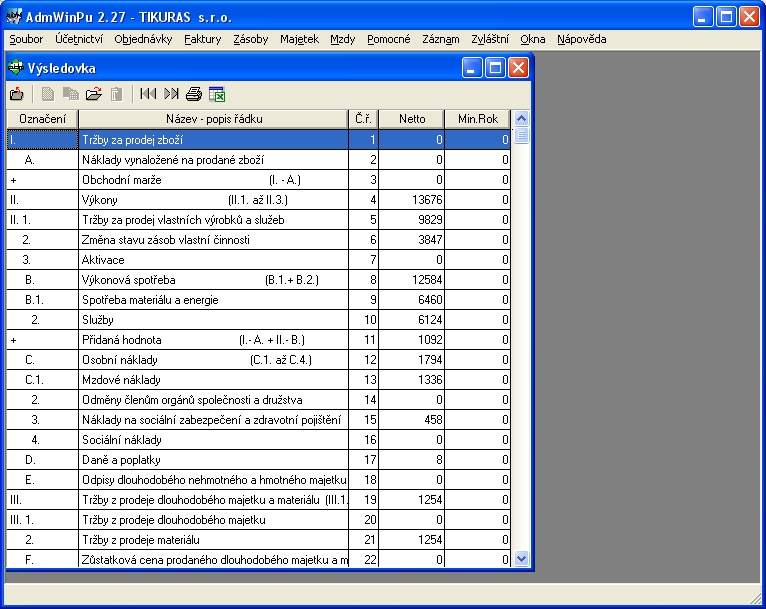
Task: Open the Okna menu
Action: click(532, 39)
